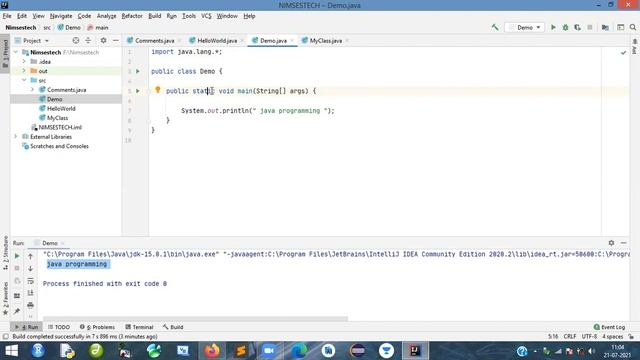Open Search Everywhere magnifier icon
Viewport: 640px width, 360px height.
pos(633,27)
